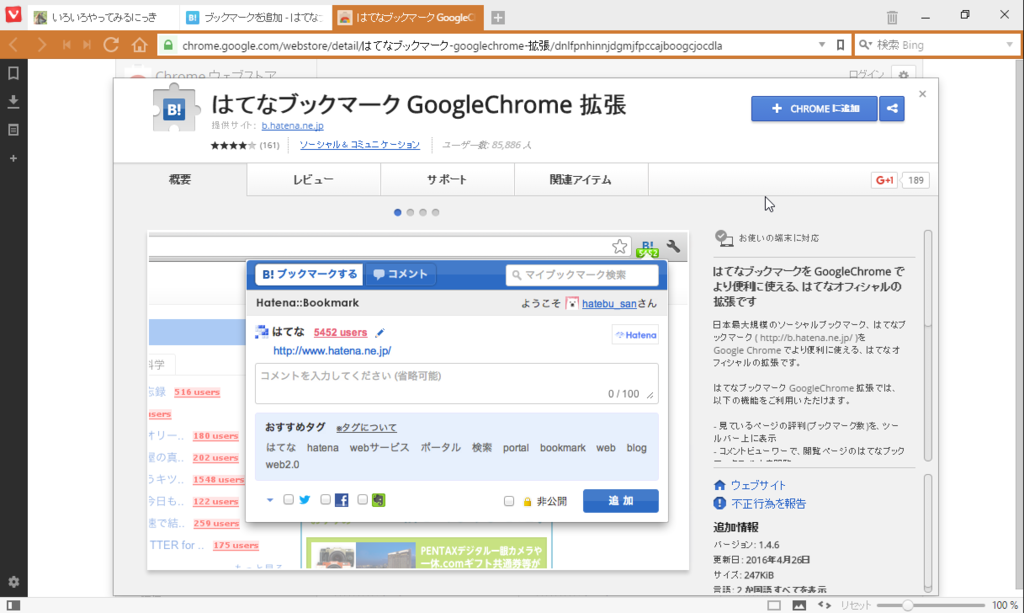This screenshot has width=1024, height=613.
Task: Select the 概要 tab
Action: [x=180, y=180]
